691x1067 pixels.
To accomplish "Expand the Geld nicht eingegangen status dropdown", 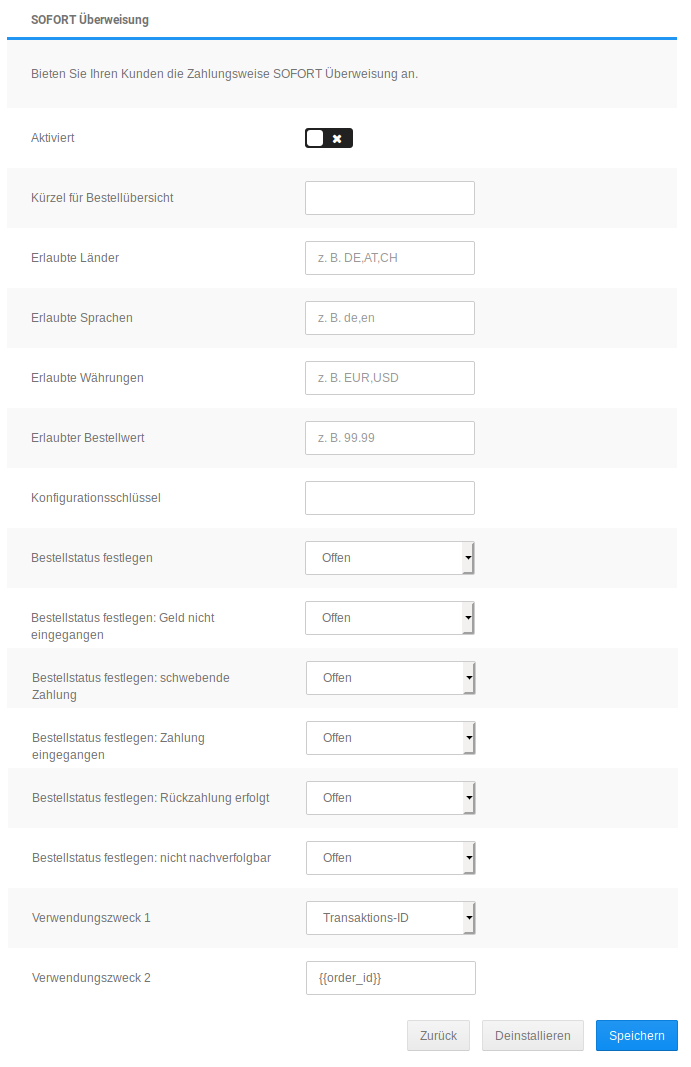I will point(389,618).
